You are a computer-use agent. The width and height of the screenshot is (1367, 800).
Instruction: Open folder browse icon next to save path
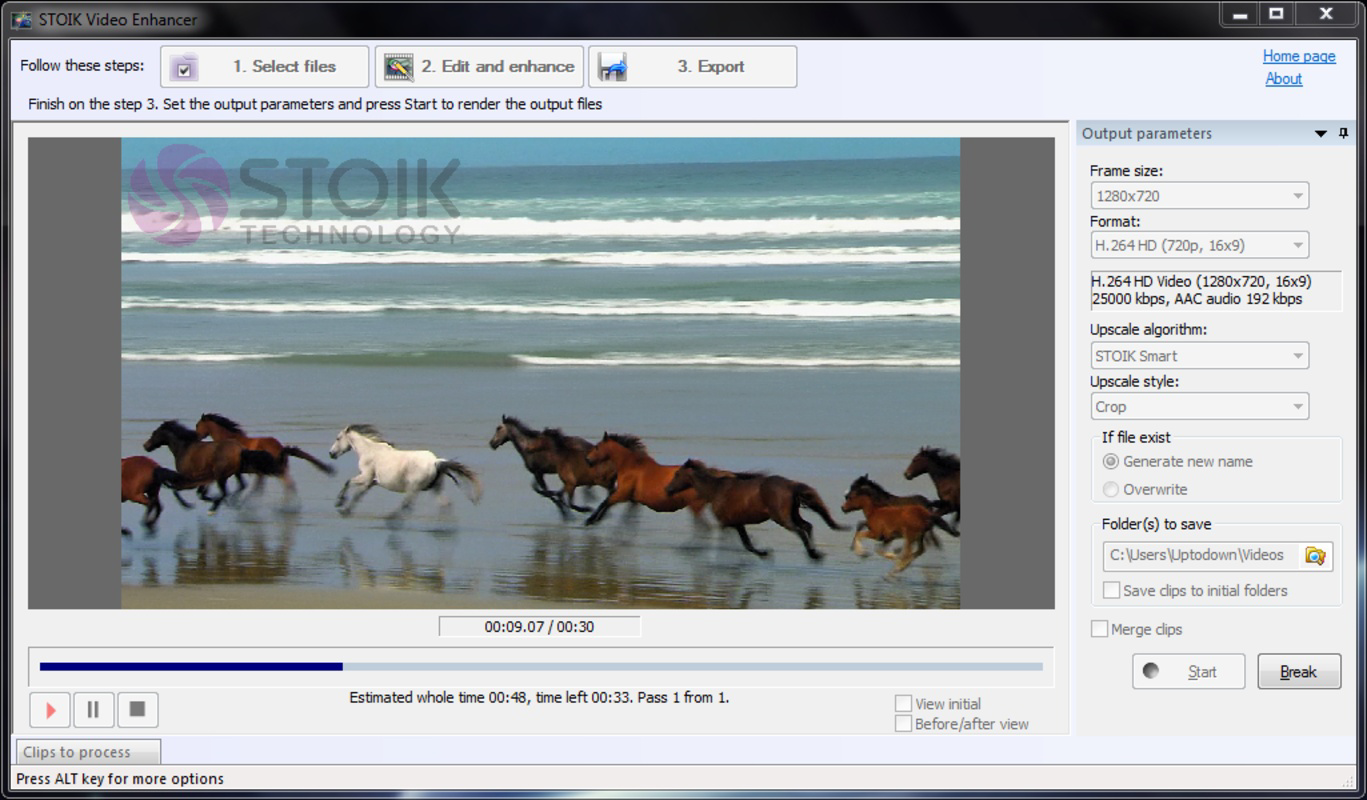(x=1315, y=556)
